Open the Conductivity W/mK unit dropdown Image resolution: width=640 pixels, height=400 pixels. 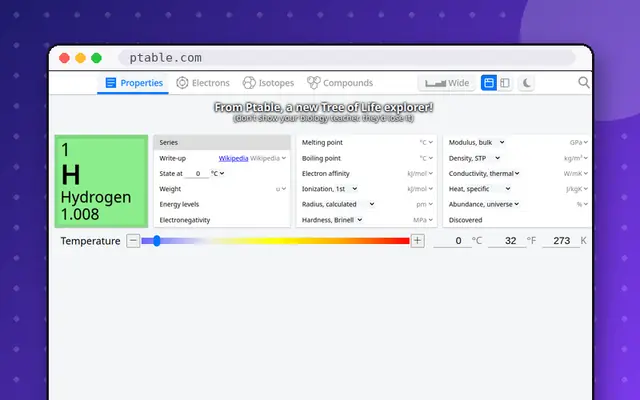tap(576, 173)
